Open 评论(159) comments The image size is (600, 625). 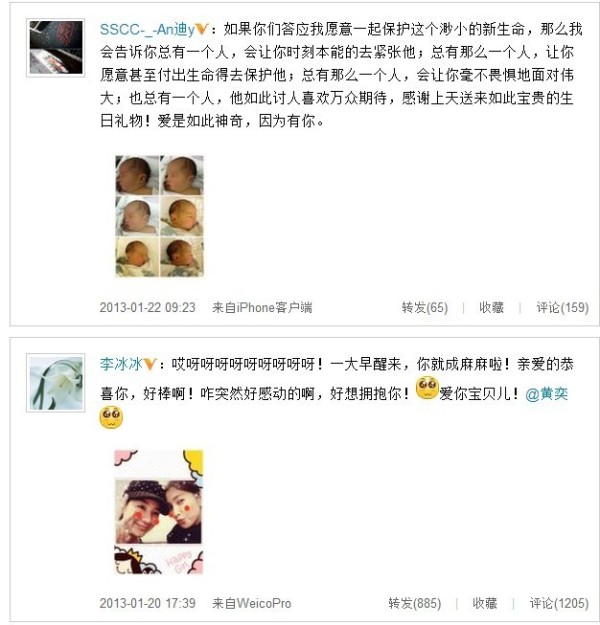pos(562,307)
